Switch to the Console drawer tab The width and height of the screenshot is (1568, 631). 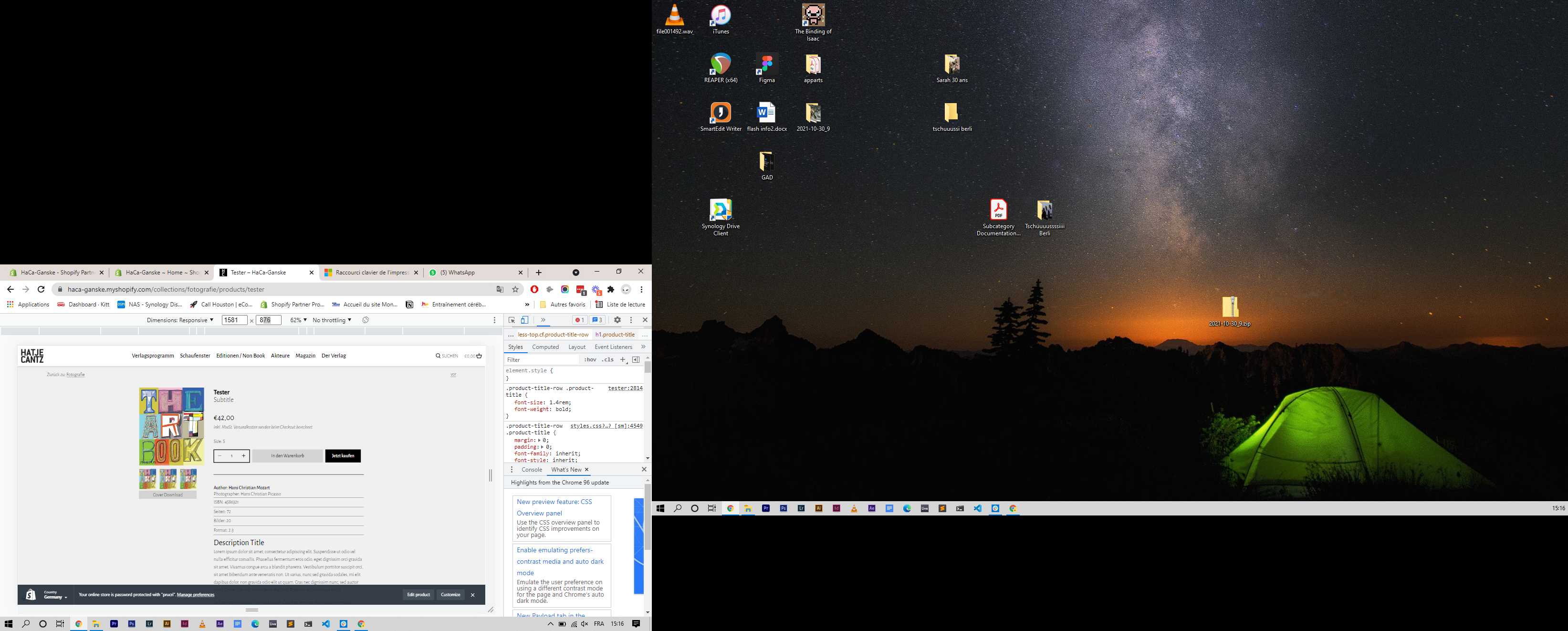(532, 470)
